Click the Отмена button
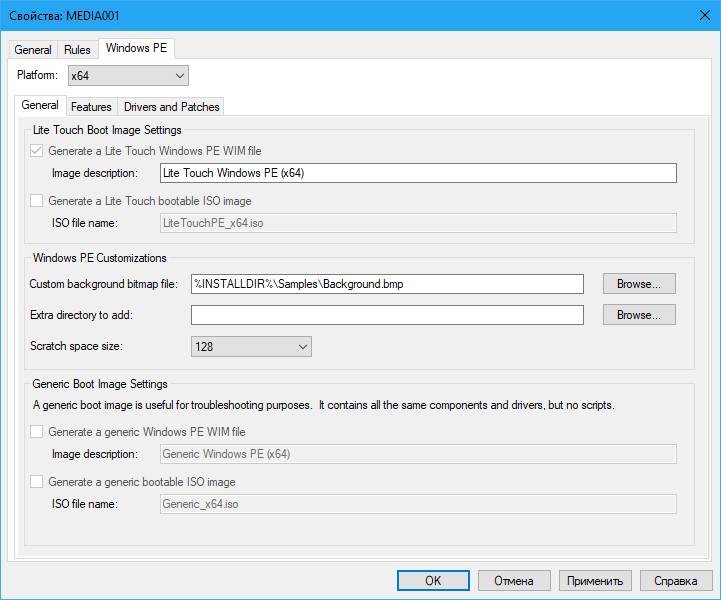The image size is (721, 600). coord(513,581)
